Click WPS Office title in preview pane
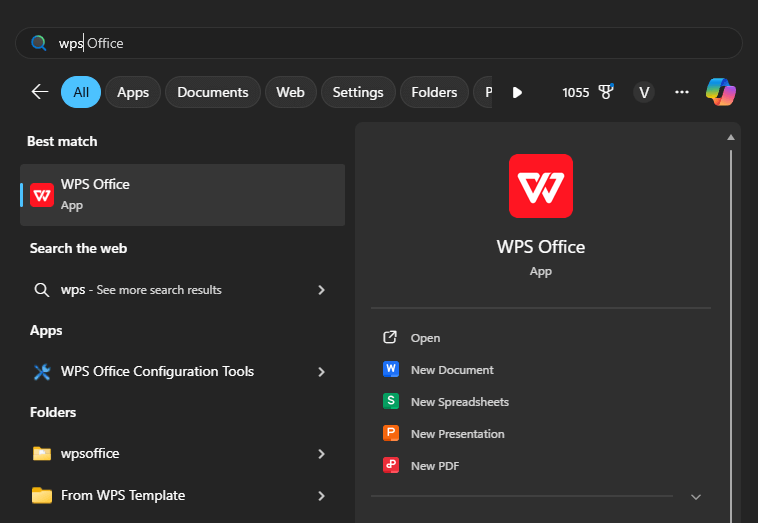 click(x=540, y=247)
